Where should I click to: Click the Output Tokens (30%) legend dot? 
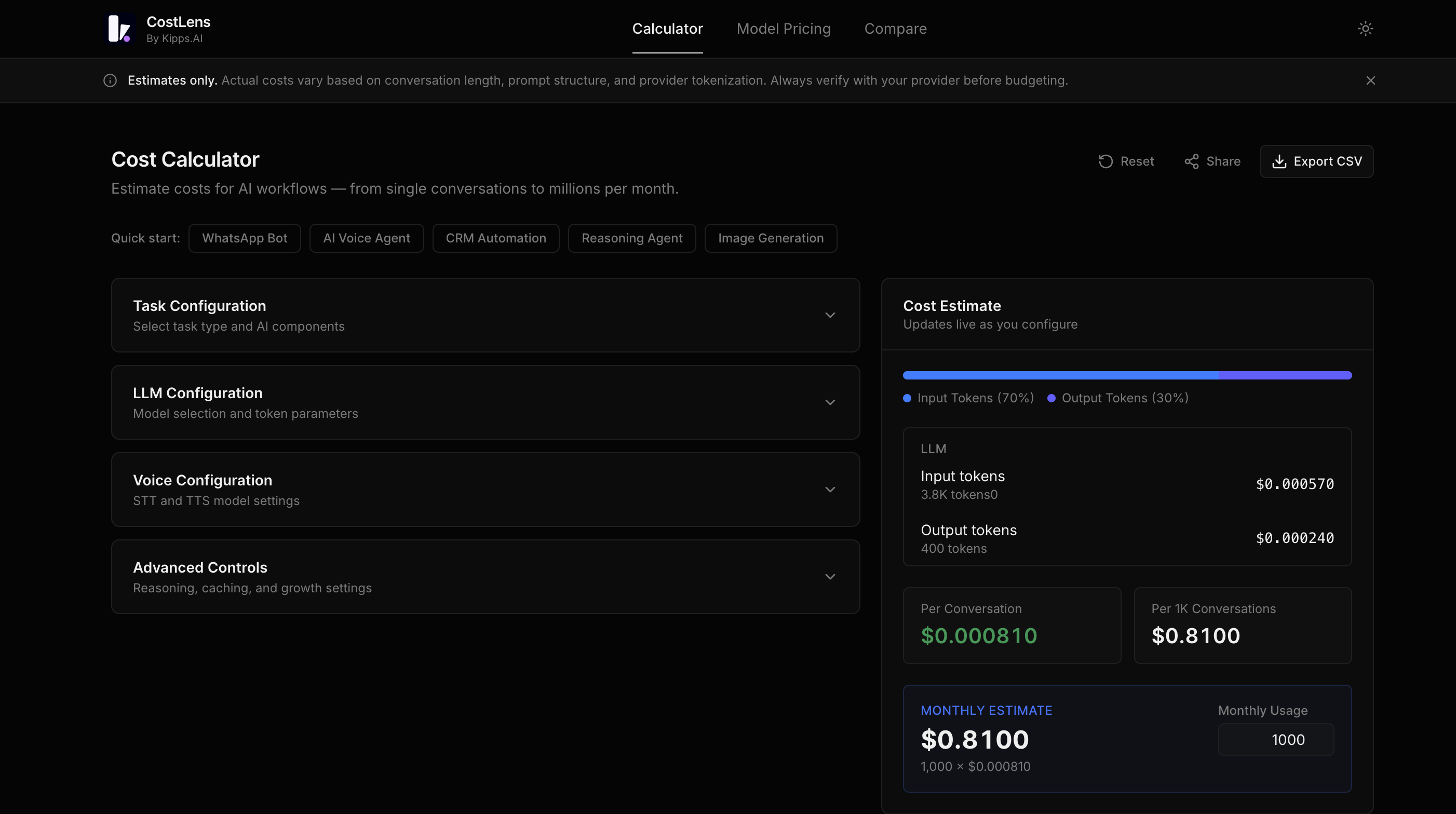(x=1051, y=398)
